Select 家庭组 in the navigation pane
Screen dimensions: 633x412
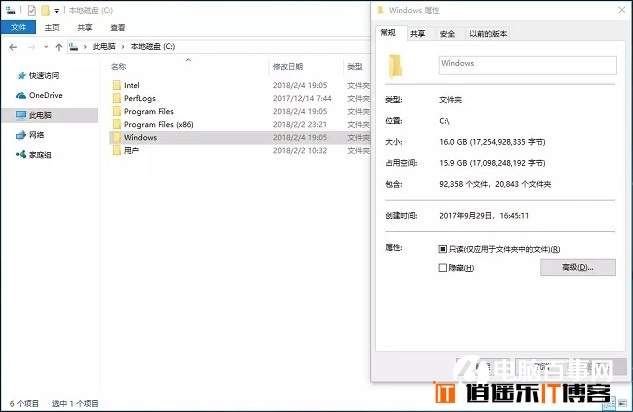click(x=40, y=155)
